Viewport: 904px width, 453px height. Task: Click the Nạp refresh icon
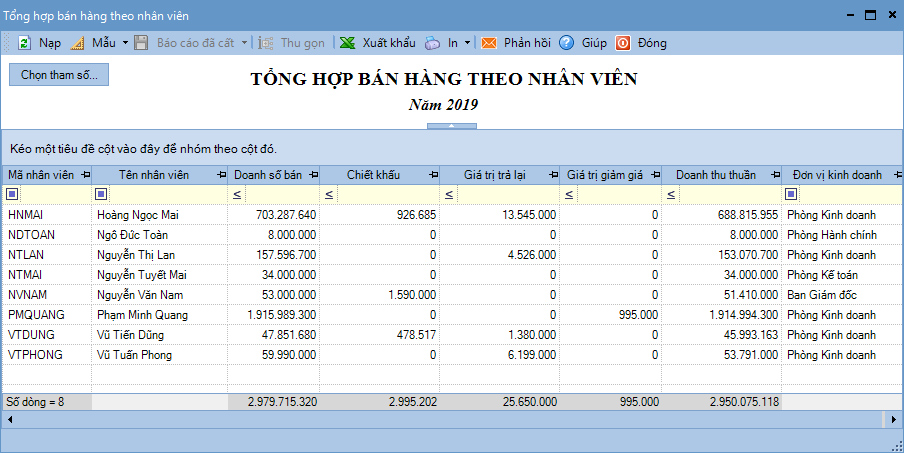click(x=24, y=43)
